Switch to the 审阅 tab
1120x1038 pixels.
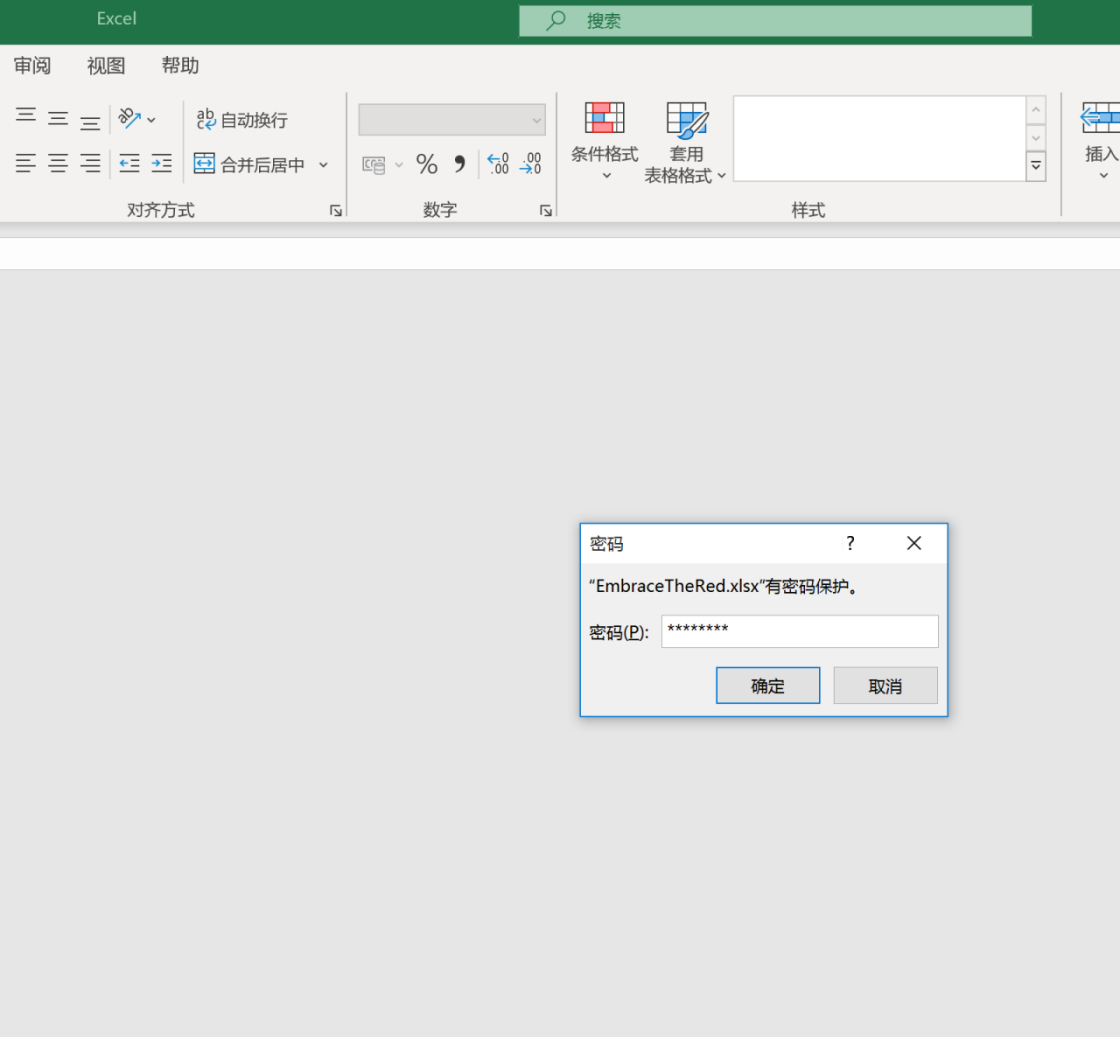tap(32, 66)
